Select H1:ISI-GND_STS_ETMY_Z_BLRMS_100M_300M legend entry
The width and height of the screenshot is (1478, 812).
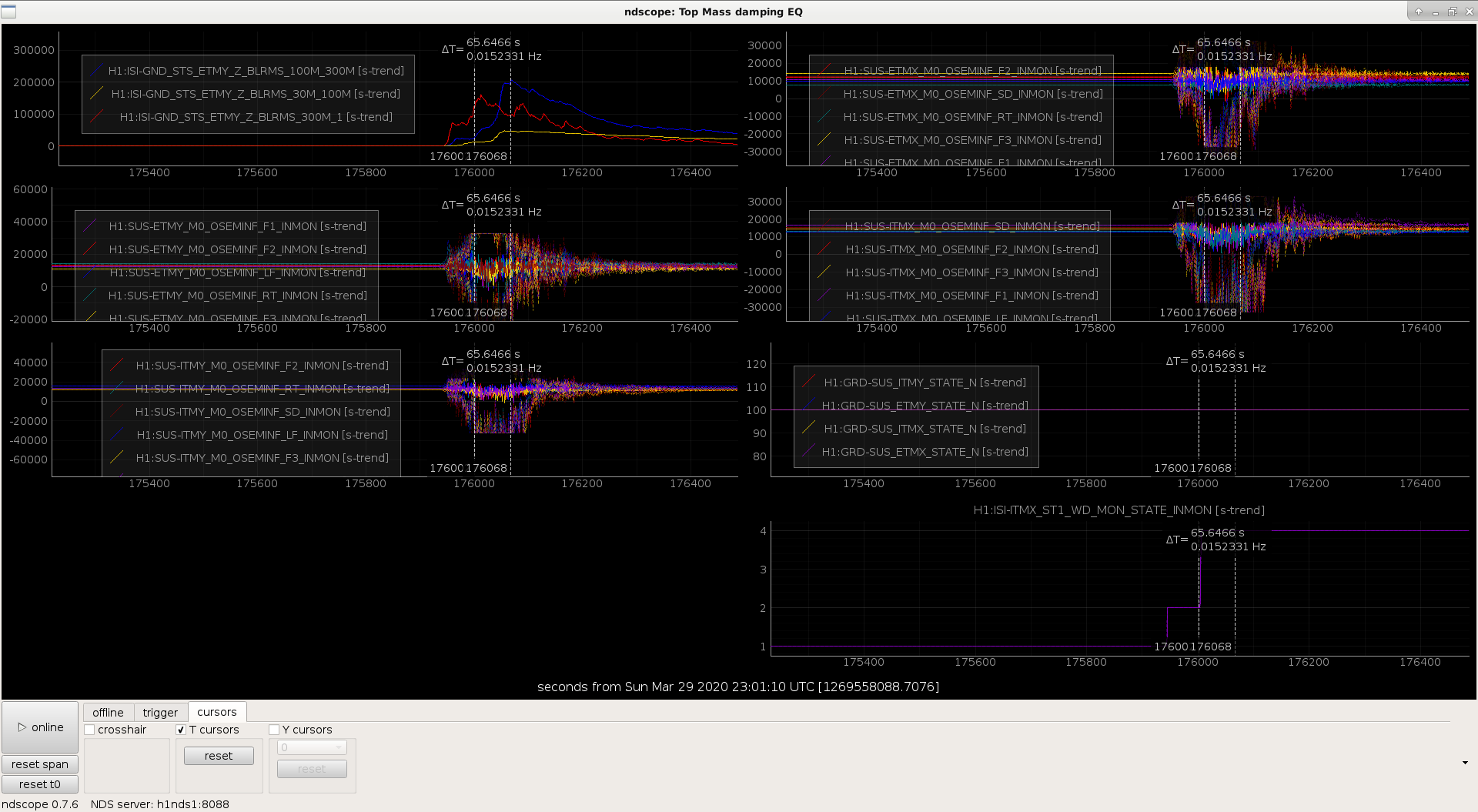tap(256, 71)
